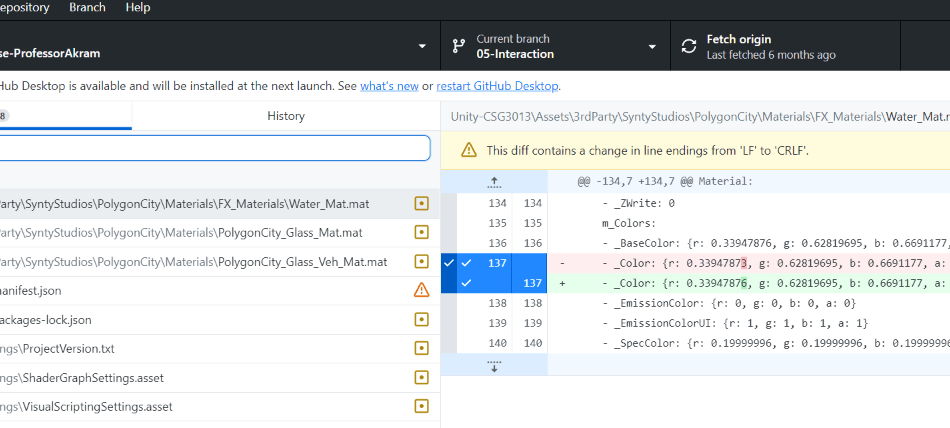Click the filter changed files input field

[214, 148]
